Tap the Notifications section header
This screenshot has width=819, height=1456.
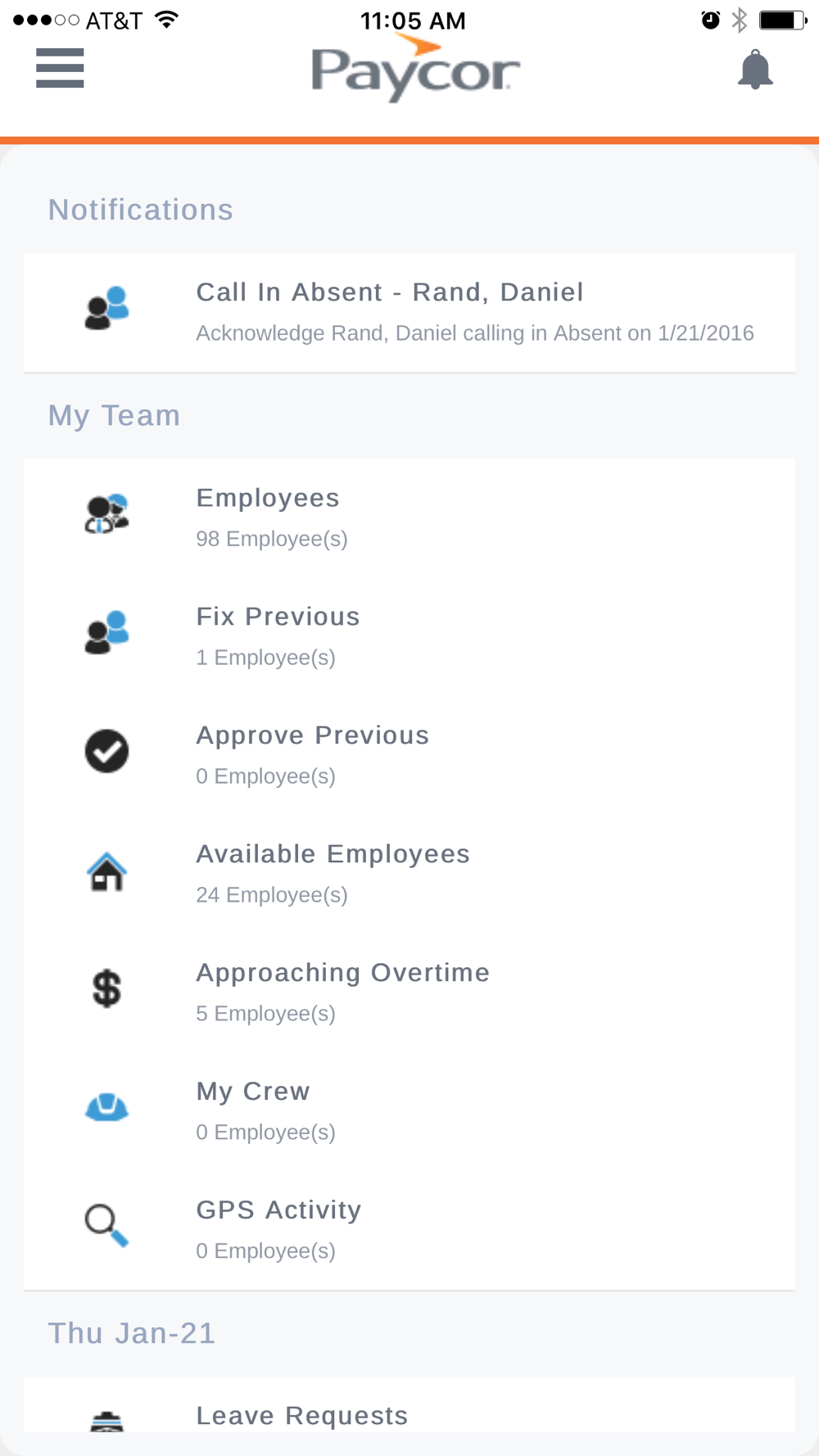(x=141, y=210)
